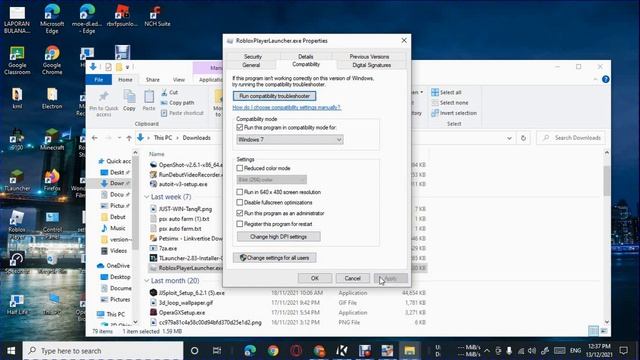The width and height of the screenshot is (640, 360).
Task: Click Explorer back navigation arrow
Action: pyautogui.click(x=95, y=138)
